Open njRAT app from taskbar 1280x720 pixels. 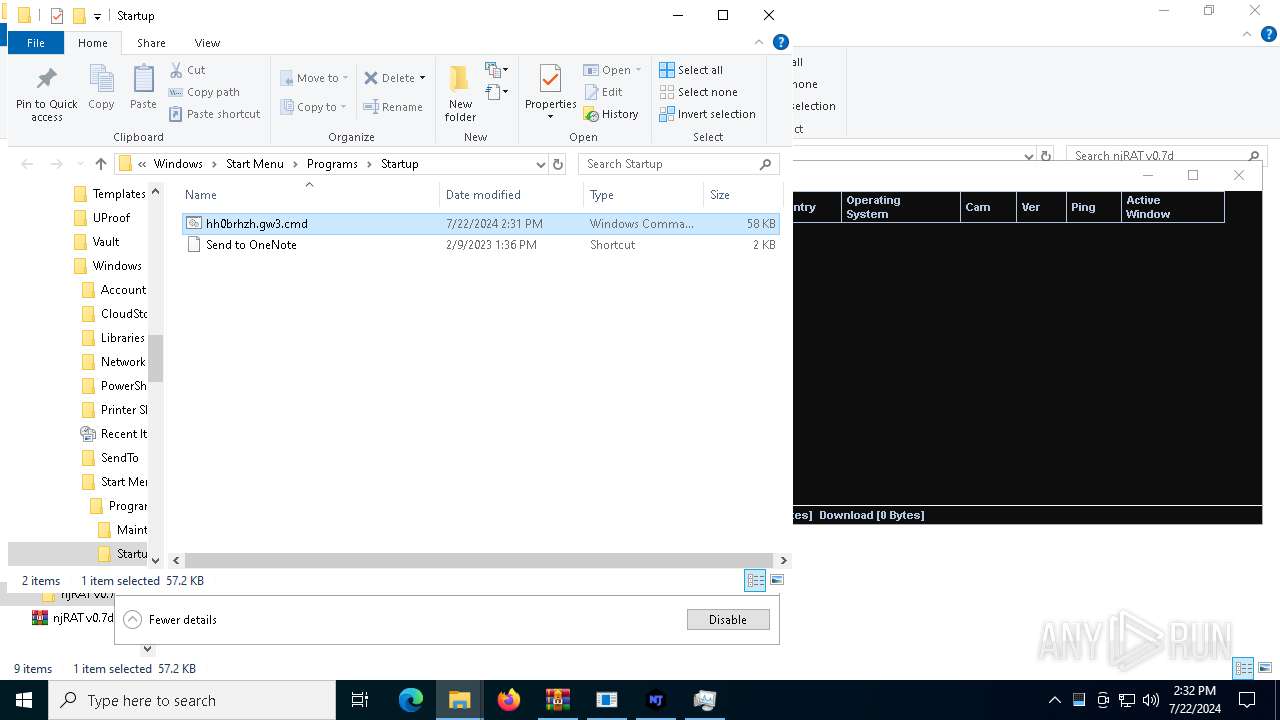pos(656,700)
